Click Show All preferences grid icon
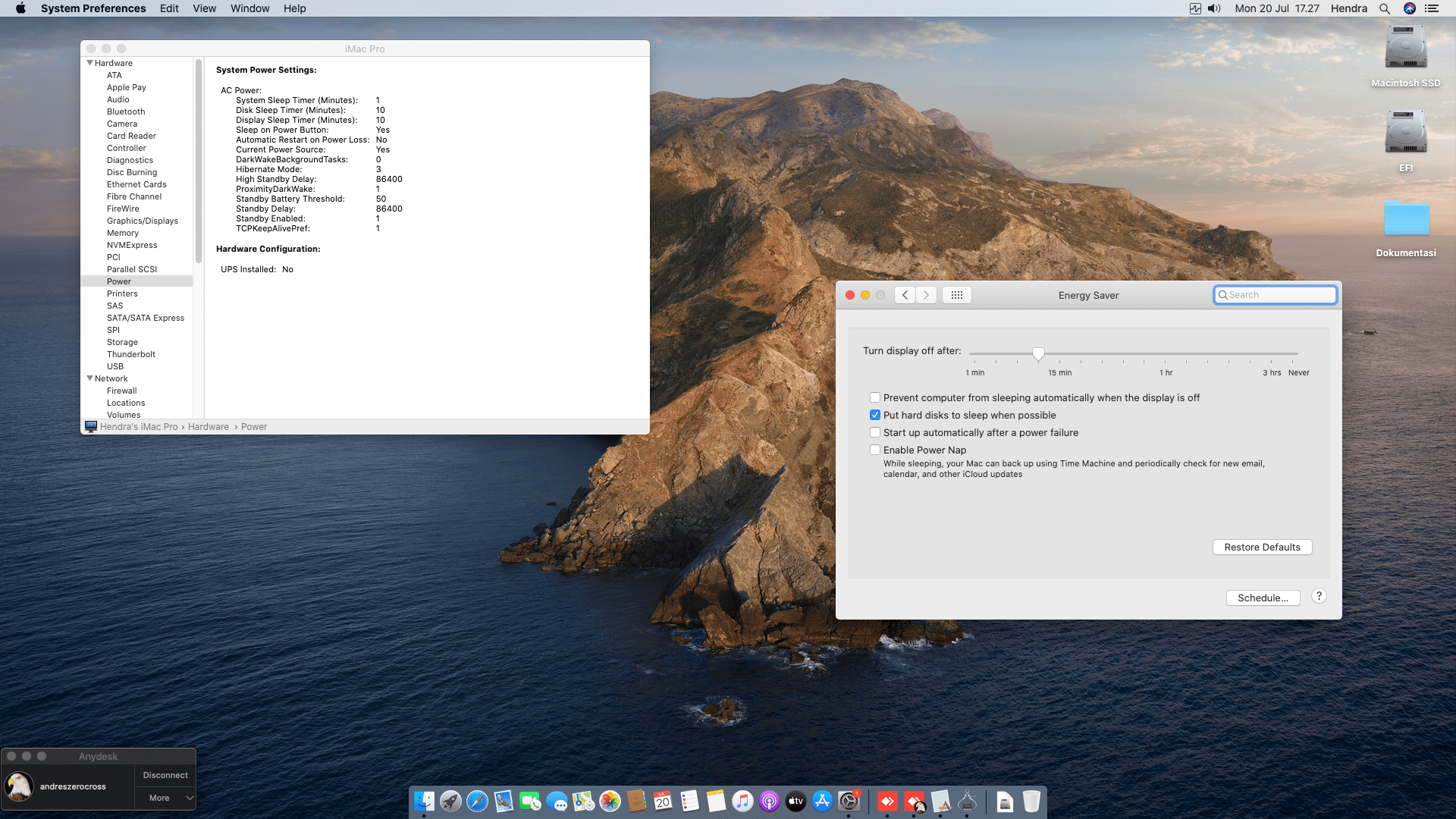The width and height of the screenshot is (1456, 819). click(956, 295)
